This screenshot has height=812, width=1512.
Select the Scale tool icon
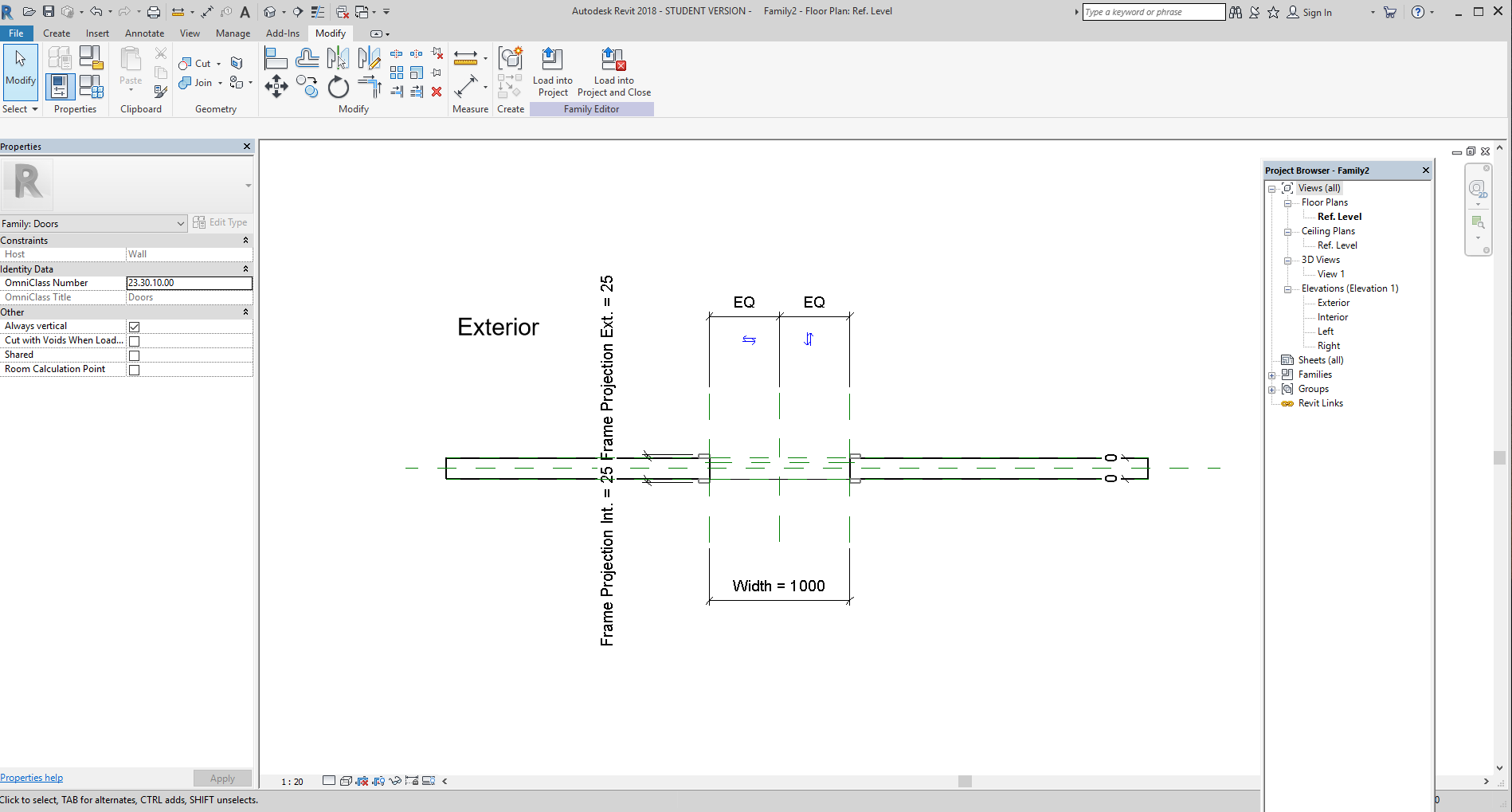tap(416, 73)
